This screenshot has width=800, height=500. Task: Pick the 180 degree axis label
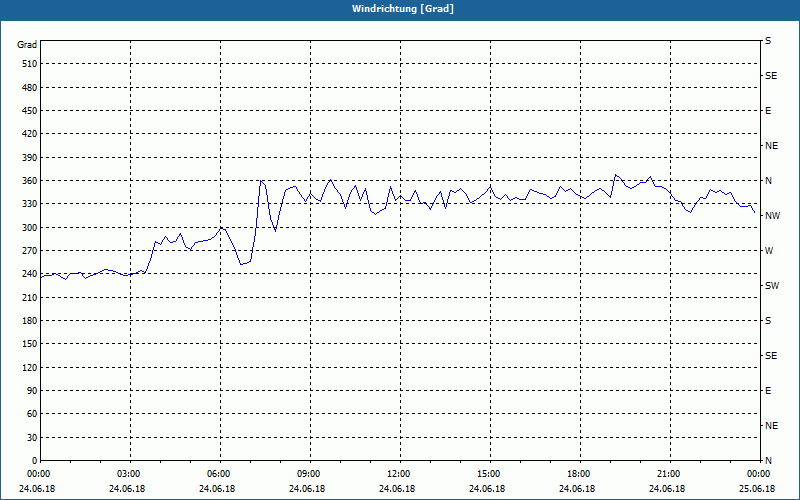point(30,321)
